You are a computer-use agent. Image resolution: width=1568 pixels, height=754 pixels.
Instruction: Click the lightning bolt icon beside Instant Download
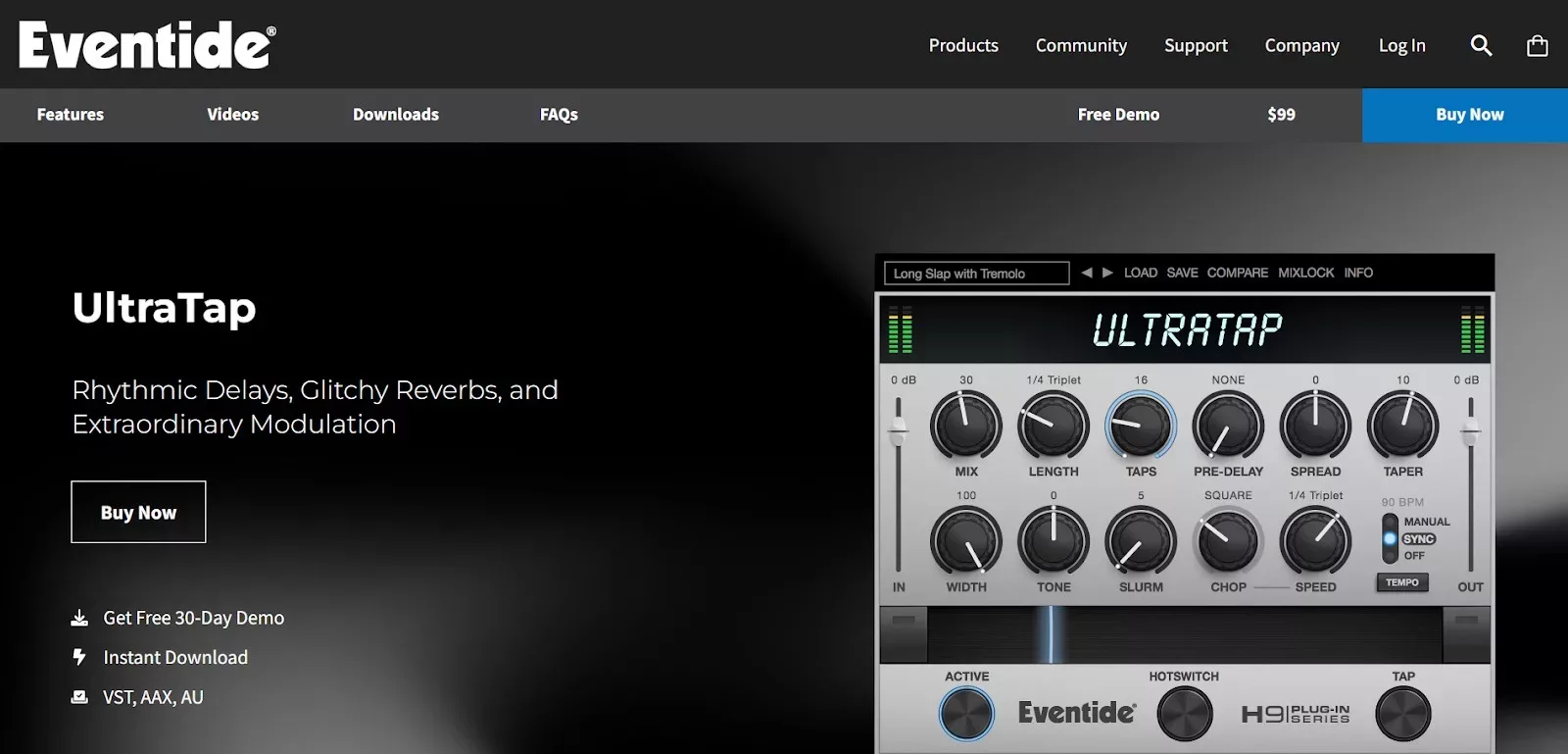tap(79, 657)
